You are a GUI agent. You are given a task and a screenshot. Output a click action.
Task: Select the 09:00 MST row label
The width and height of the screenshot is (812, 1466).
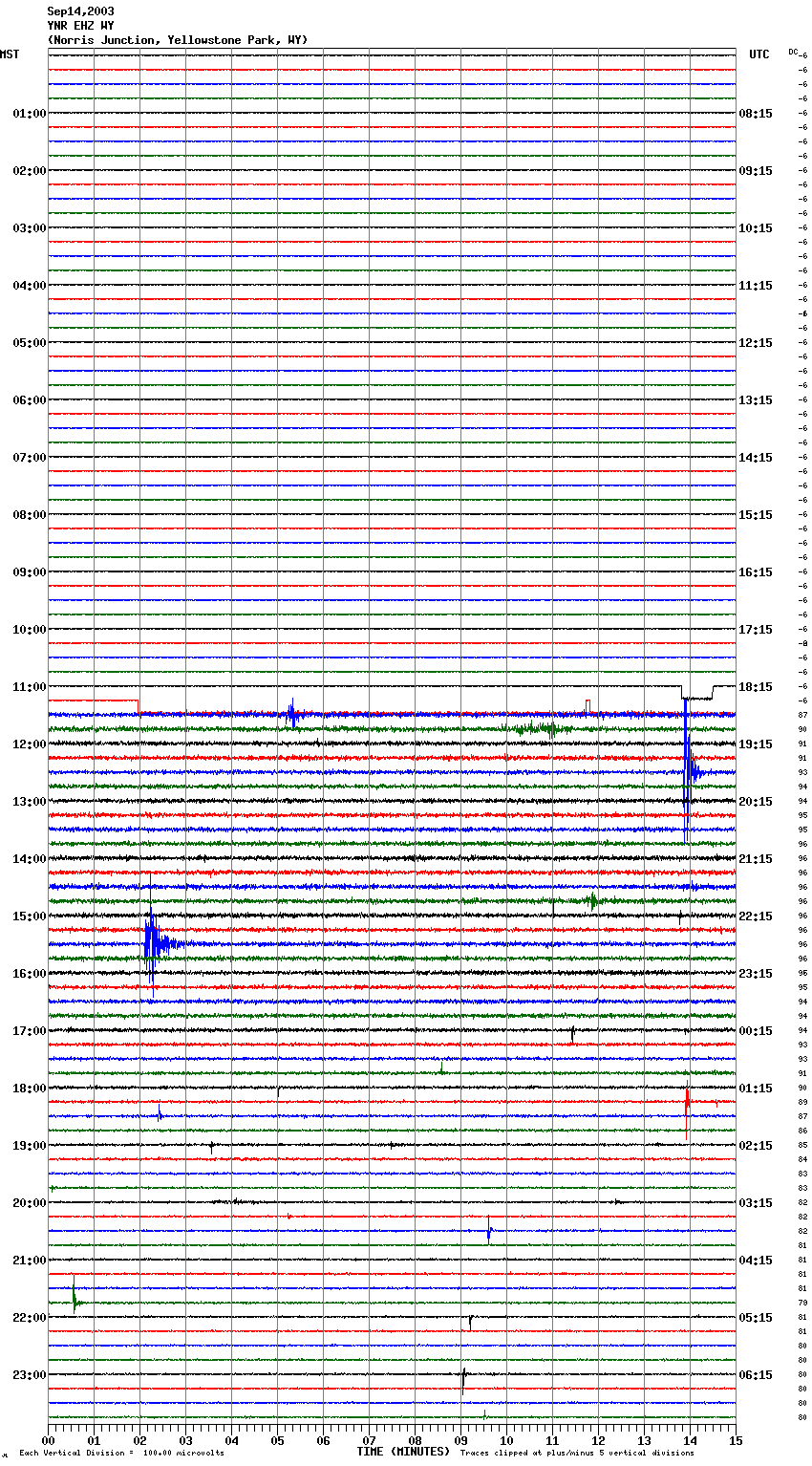[29, 572]
